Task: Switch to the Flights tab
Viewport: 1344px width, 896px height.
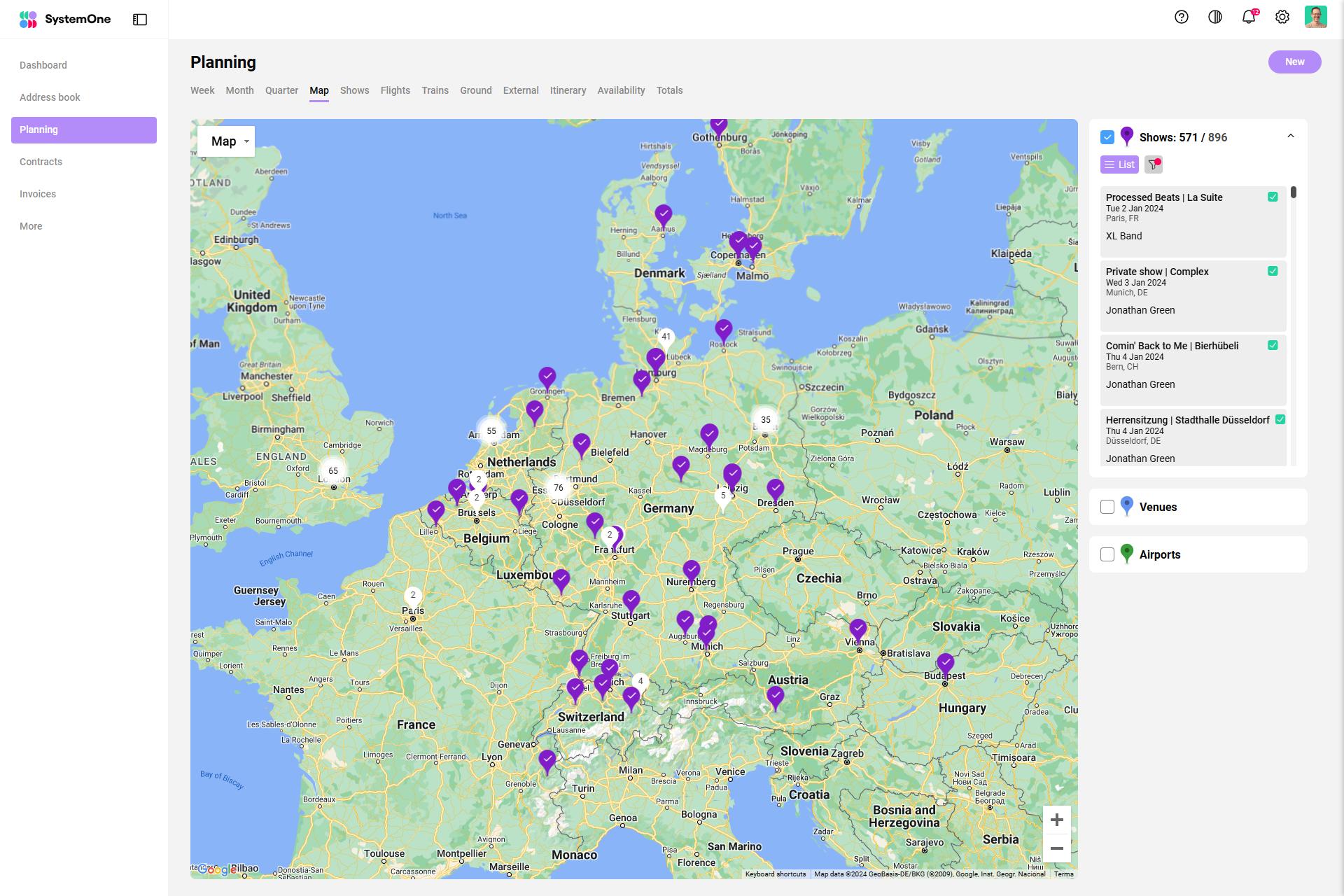Action: click(395, 90)
